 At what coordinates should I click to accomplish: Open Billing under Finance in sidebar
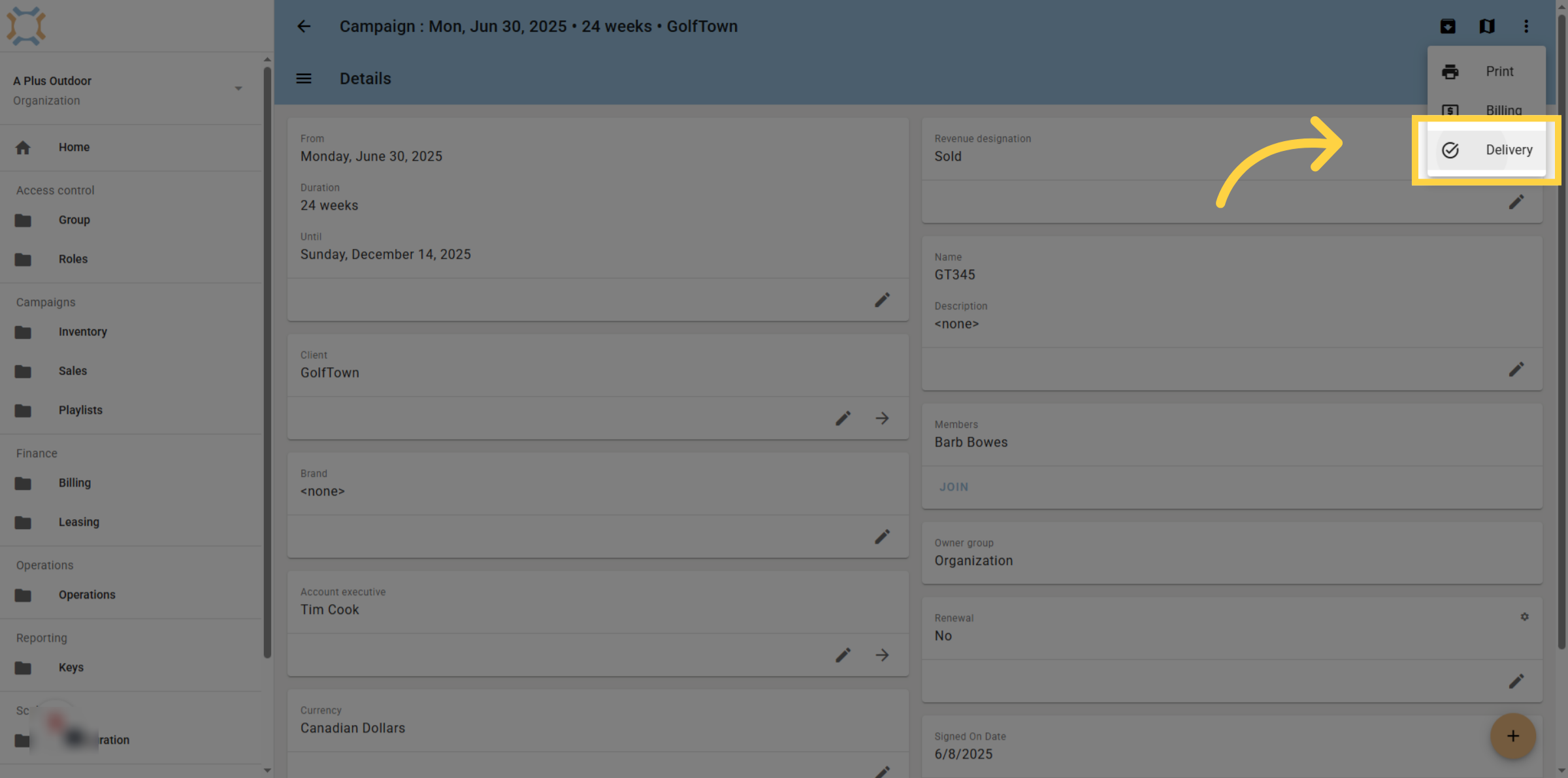point(131,483)
